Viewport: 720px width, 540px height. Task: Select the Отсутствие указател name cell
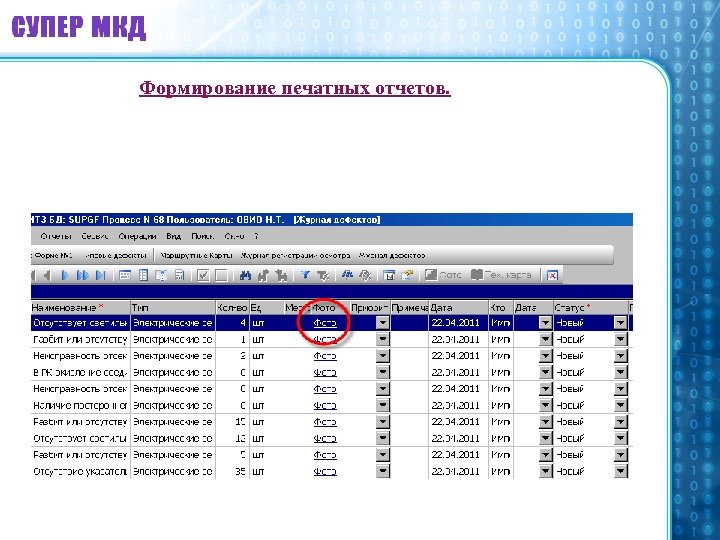(81, 472)
